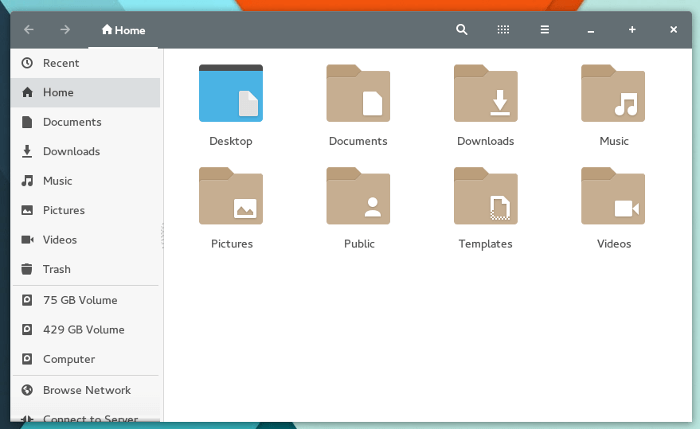Viewport: 700px width, 429px height.
Task: Open Trash in the sidebar
Action: (85, 269)
